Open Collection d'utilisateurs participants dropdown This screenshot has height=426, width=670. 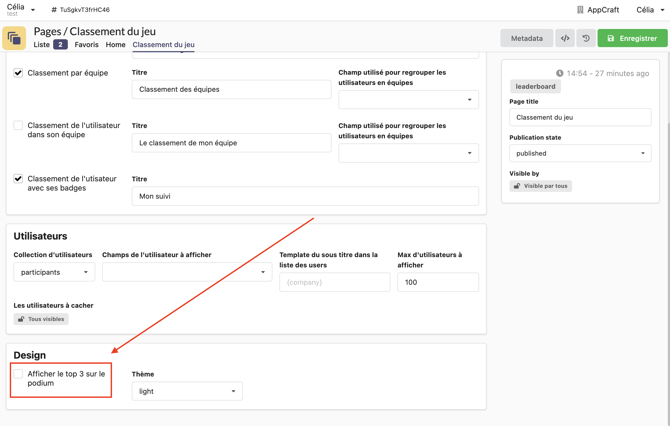54,272
